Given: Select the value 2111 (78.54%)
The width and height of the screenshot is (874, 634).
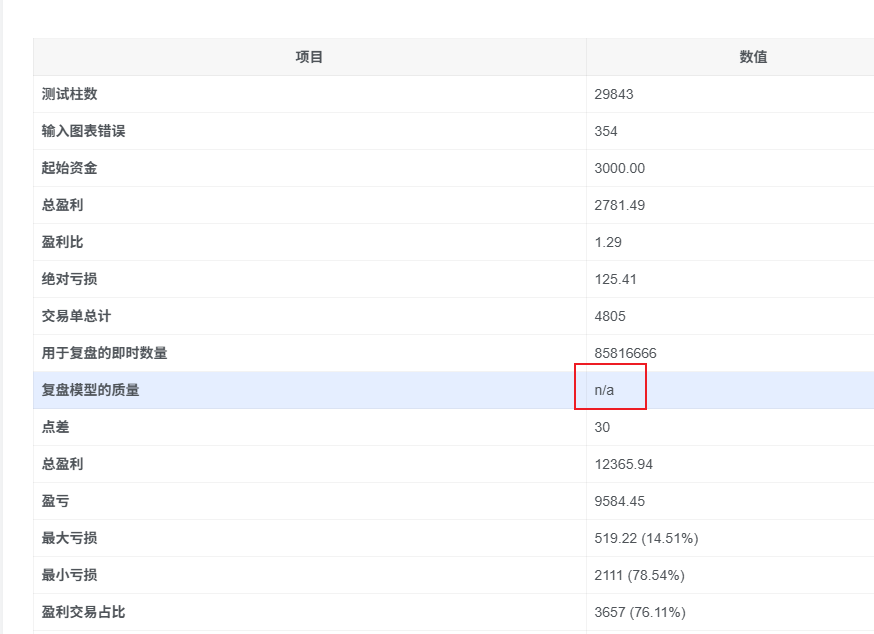Looking at the screenshot, I should (x=635, y=575).
